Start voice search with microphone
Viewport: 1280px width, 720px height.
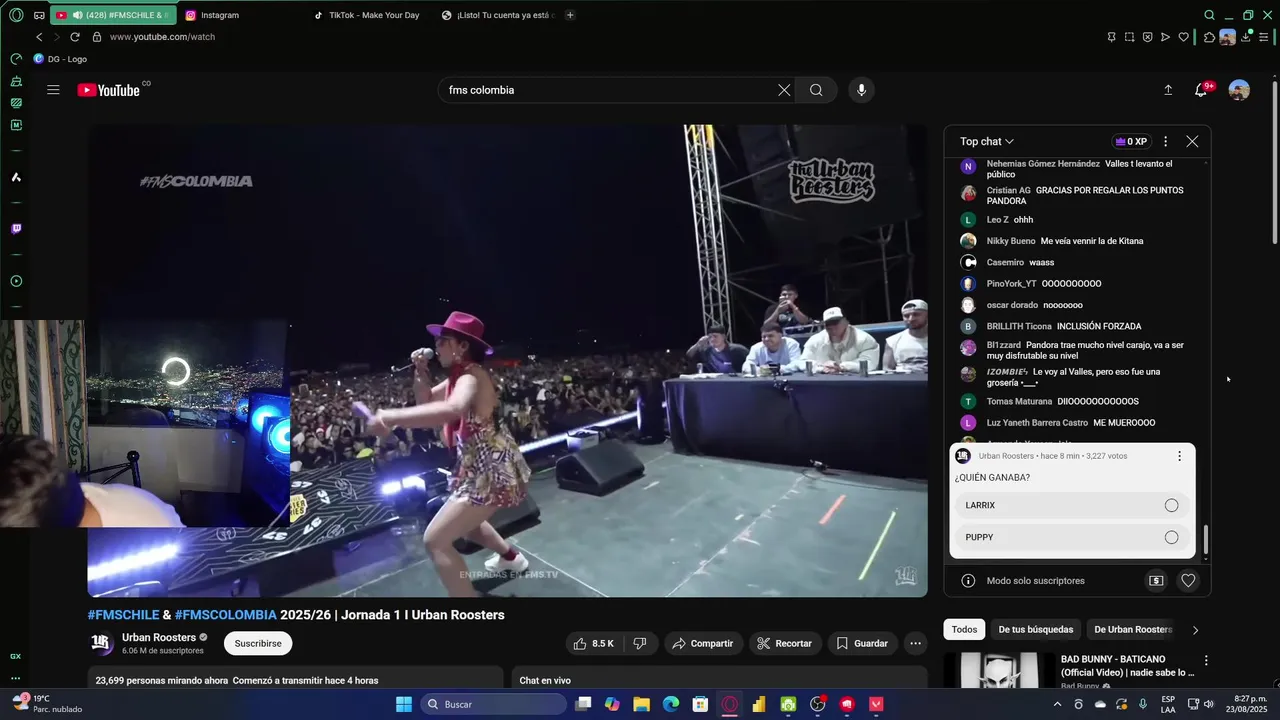pos(861,90)
